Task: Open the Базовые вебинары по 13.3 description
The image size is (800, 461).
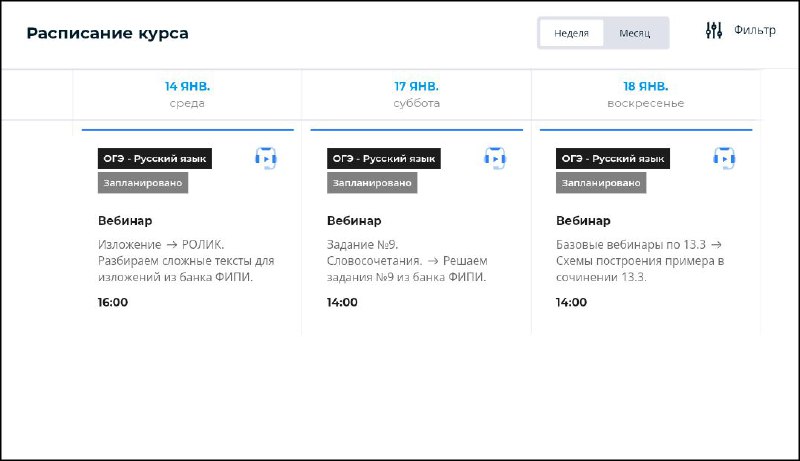Action: 640,260
